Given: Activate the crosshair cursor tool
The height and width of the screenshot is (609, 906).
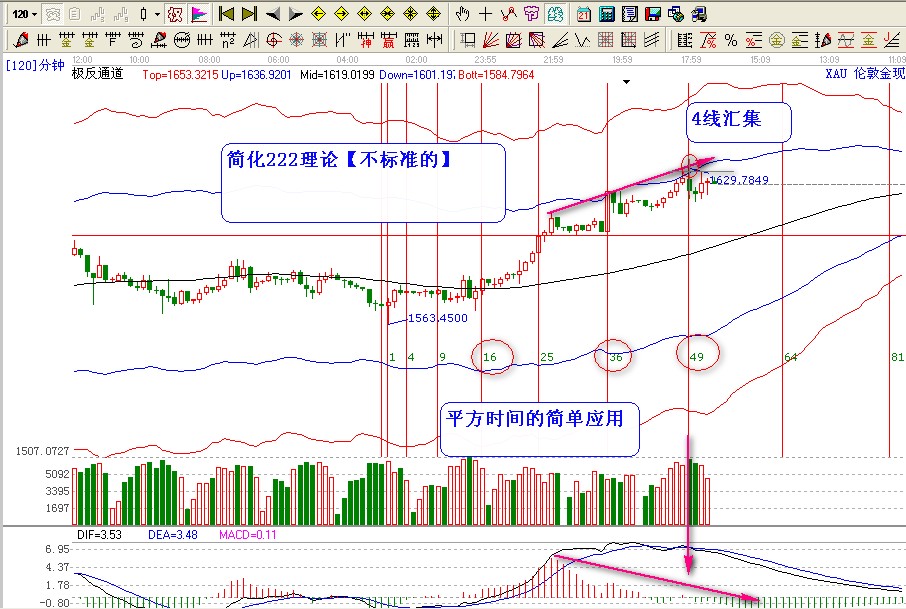Looking at the screenshot, I should (x=485, y=14).
